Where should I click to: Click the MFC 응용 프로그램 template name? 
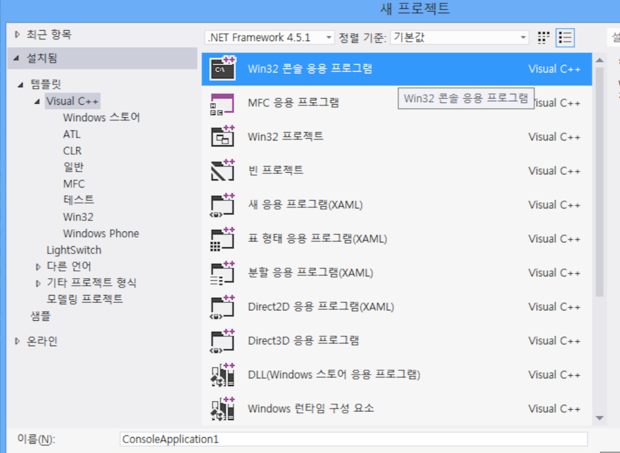click(x=293, y=103)
